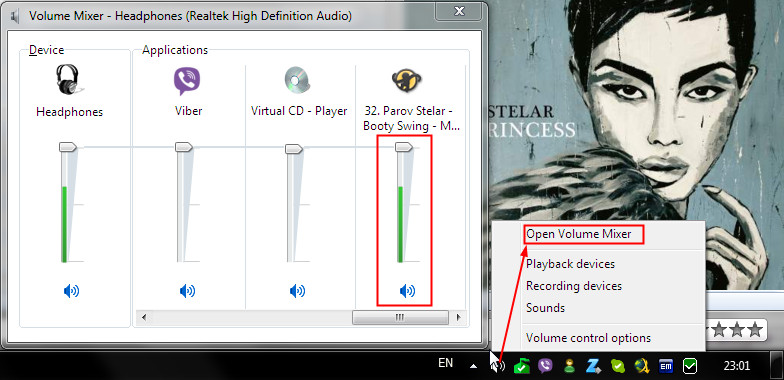Click the volume speaker tray icon
Viewport: 784px width, 380px height.
coord(498,366)
